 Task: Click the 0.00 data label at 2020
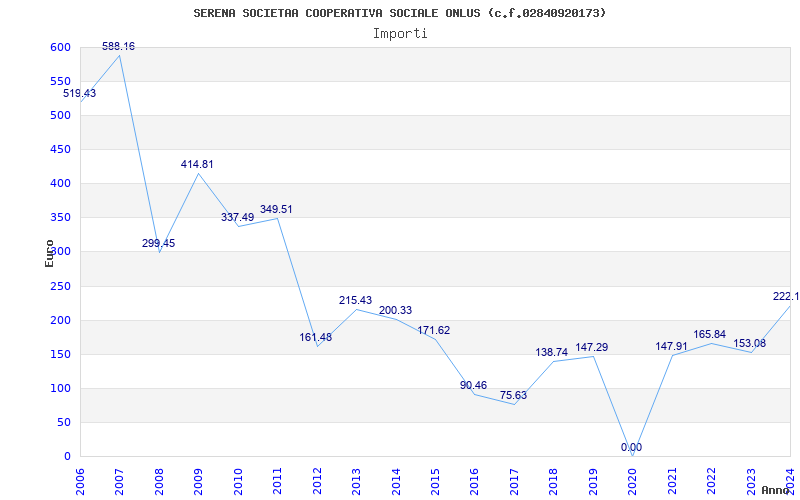pyautogui.click(x=632, y=447)
